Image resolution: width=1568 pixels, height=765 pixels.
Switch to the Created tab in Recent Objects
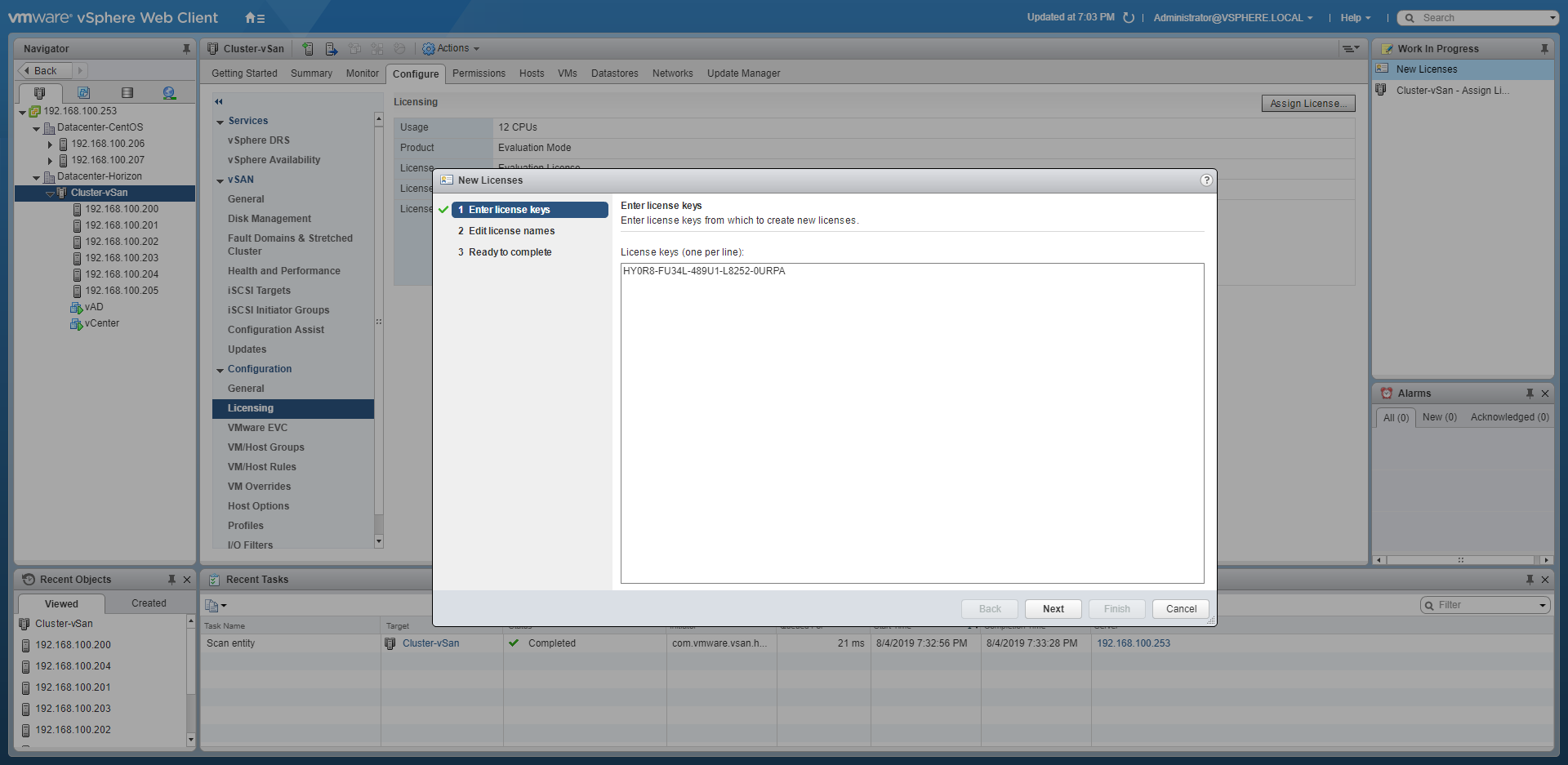(x=149, y=603)
